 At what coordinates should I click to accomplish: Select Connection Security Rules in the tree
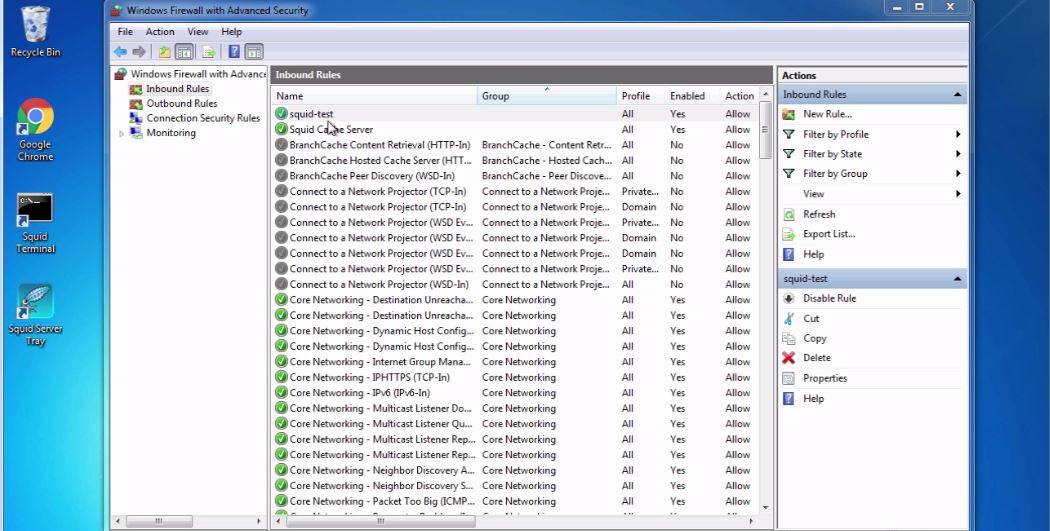point(203,118)
